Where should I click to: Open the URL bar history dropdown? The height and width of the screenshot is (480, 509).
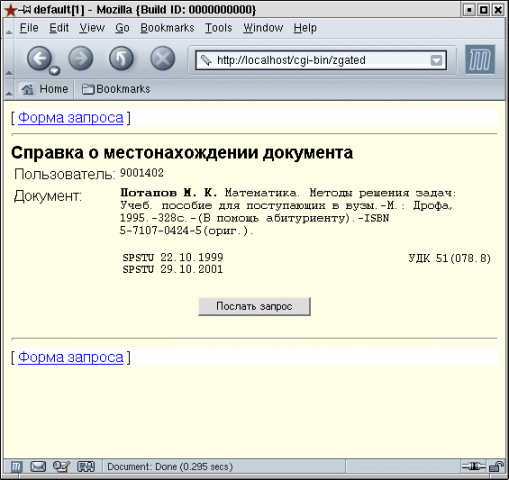436,60
